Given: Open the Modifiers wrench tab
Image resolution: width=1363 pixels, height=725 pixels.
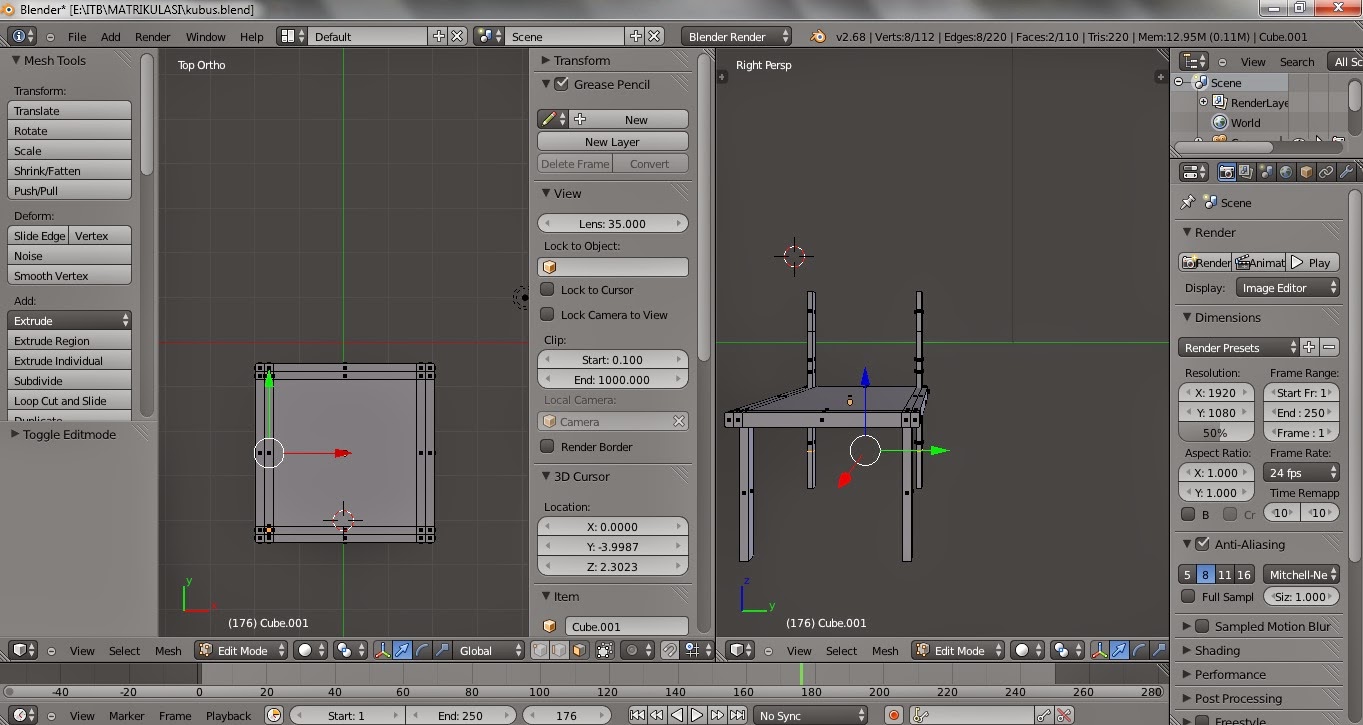Looking at the screenshot, I should 1345,172.
